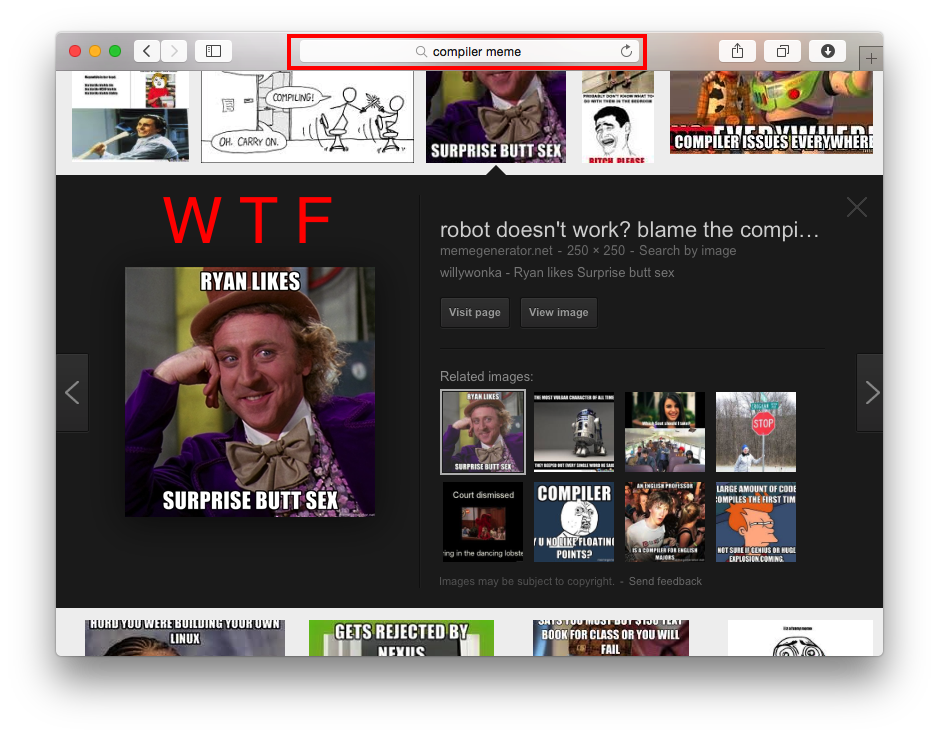939x736 pixels.
Task: Open the large Willy Wonka preview image
Action: pyautogui.click(x=250, y=392)
